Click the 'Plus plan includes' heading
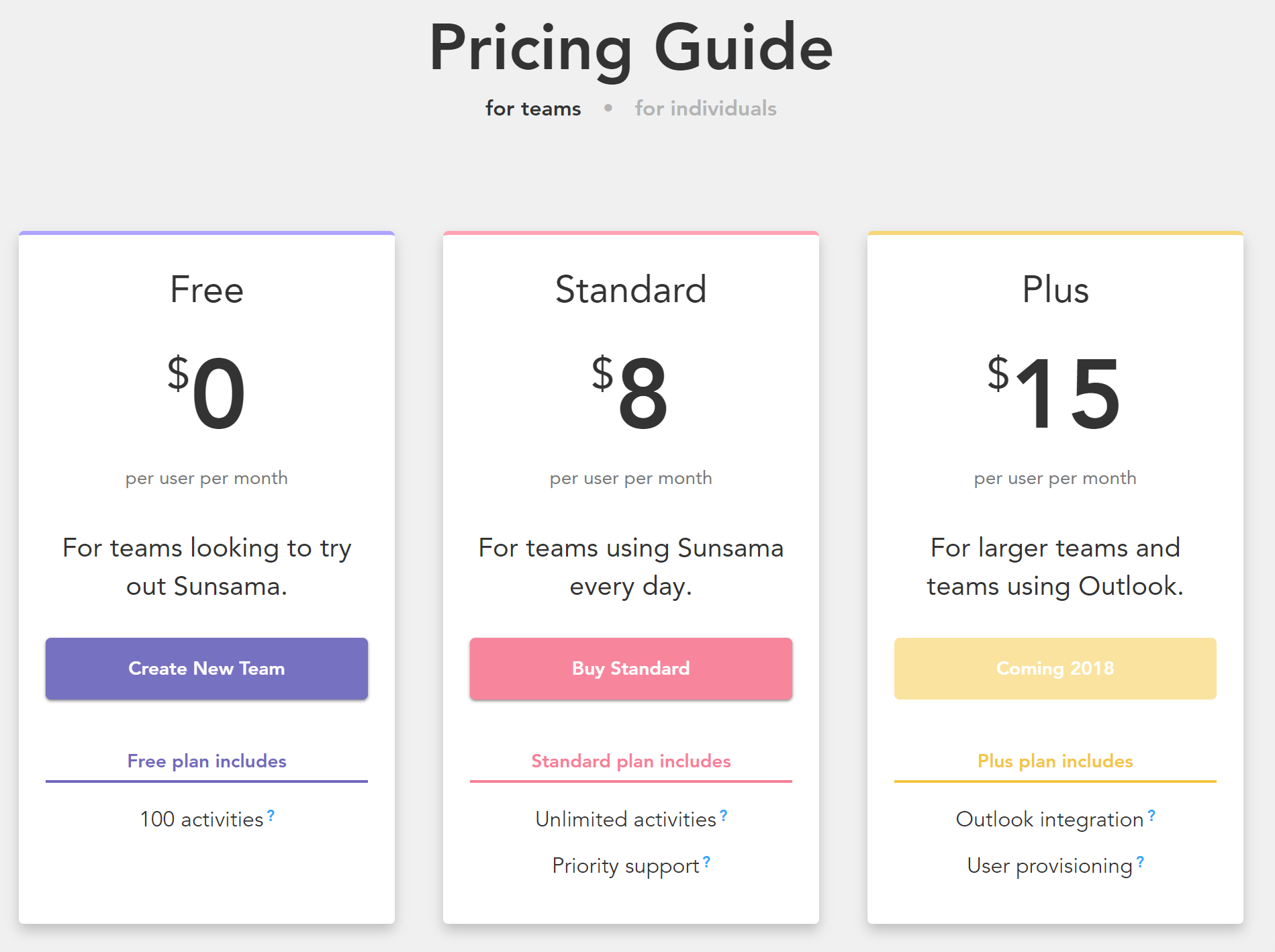Screen dimensions: 1275x952 1055,761
